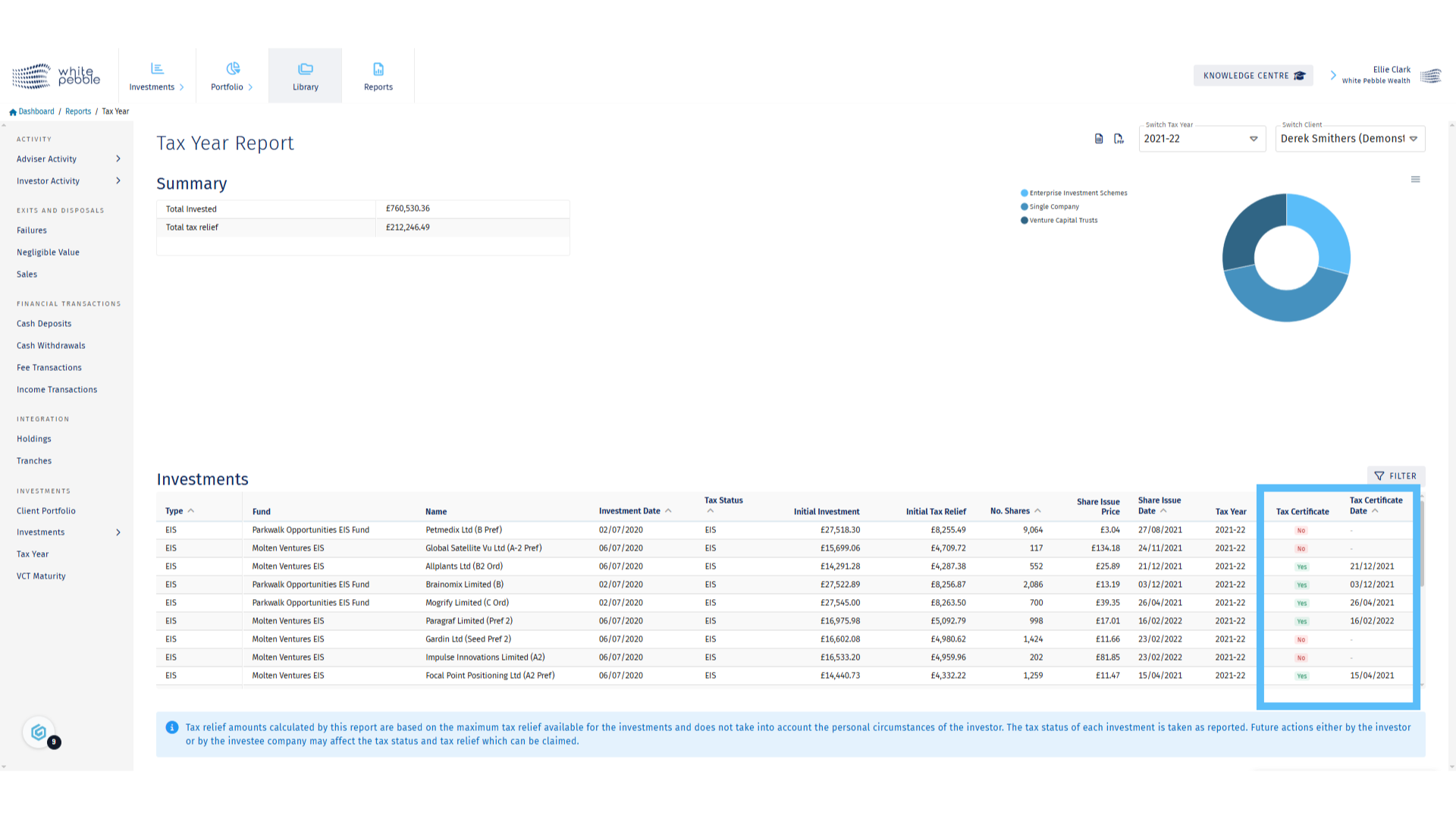Click the home Dashboard breadcrumb icon
The image size is (1456, 819).
pos(13,112)
